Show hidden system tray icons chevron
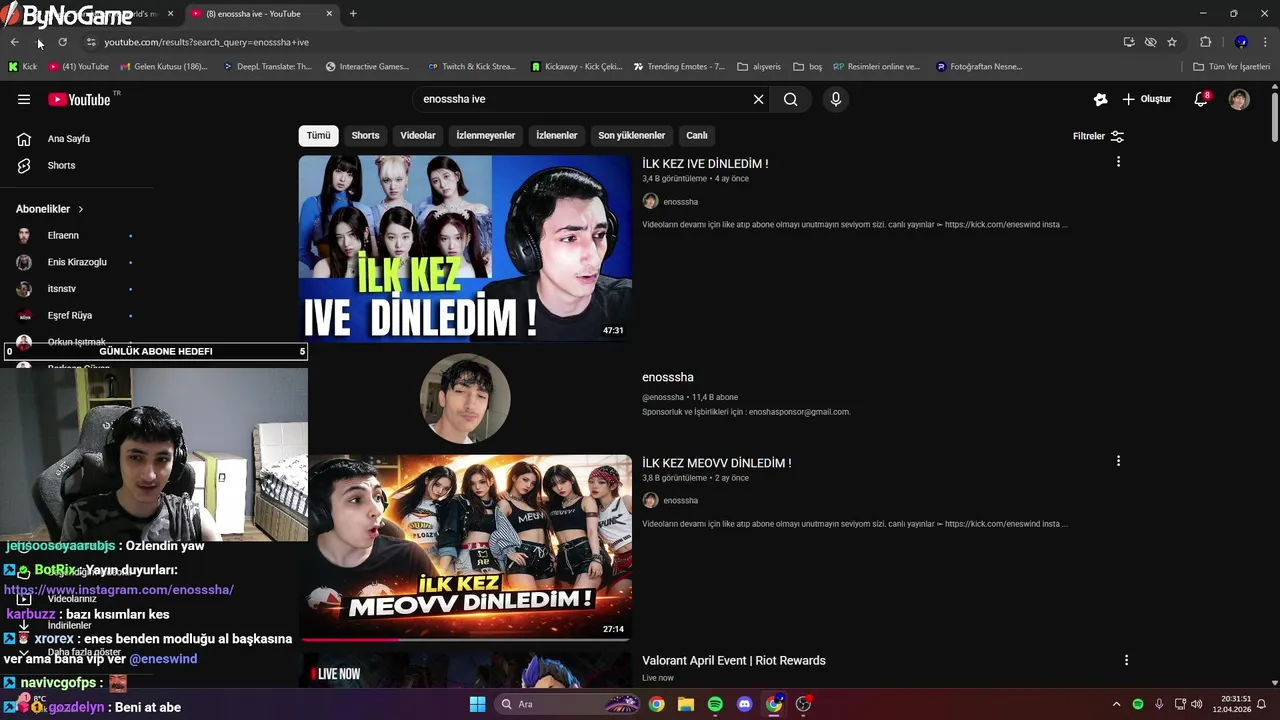Image resolution: width=1280 pixels, height=720 pixels. [x=1117, y=704]
